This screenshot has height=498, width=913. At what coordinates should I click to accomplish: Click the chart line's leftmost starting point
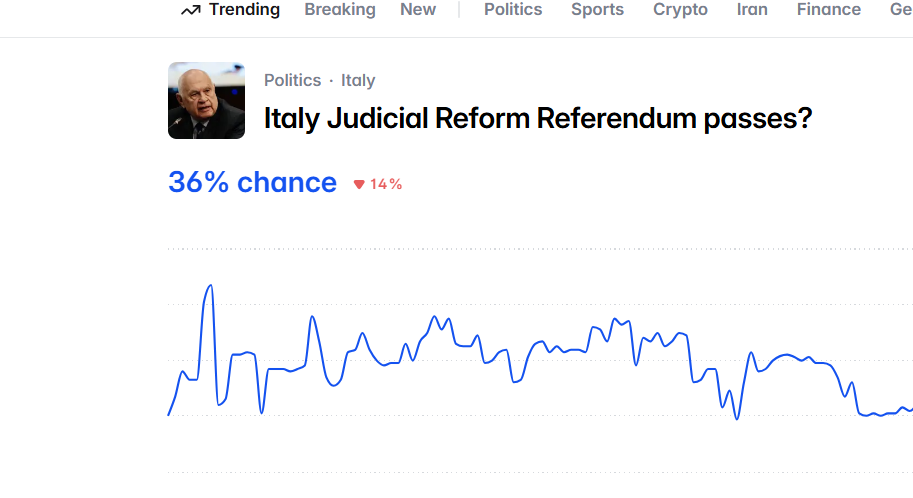tap(169, 413)
